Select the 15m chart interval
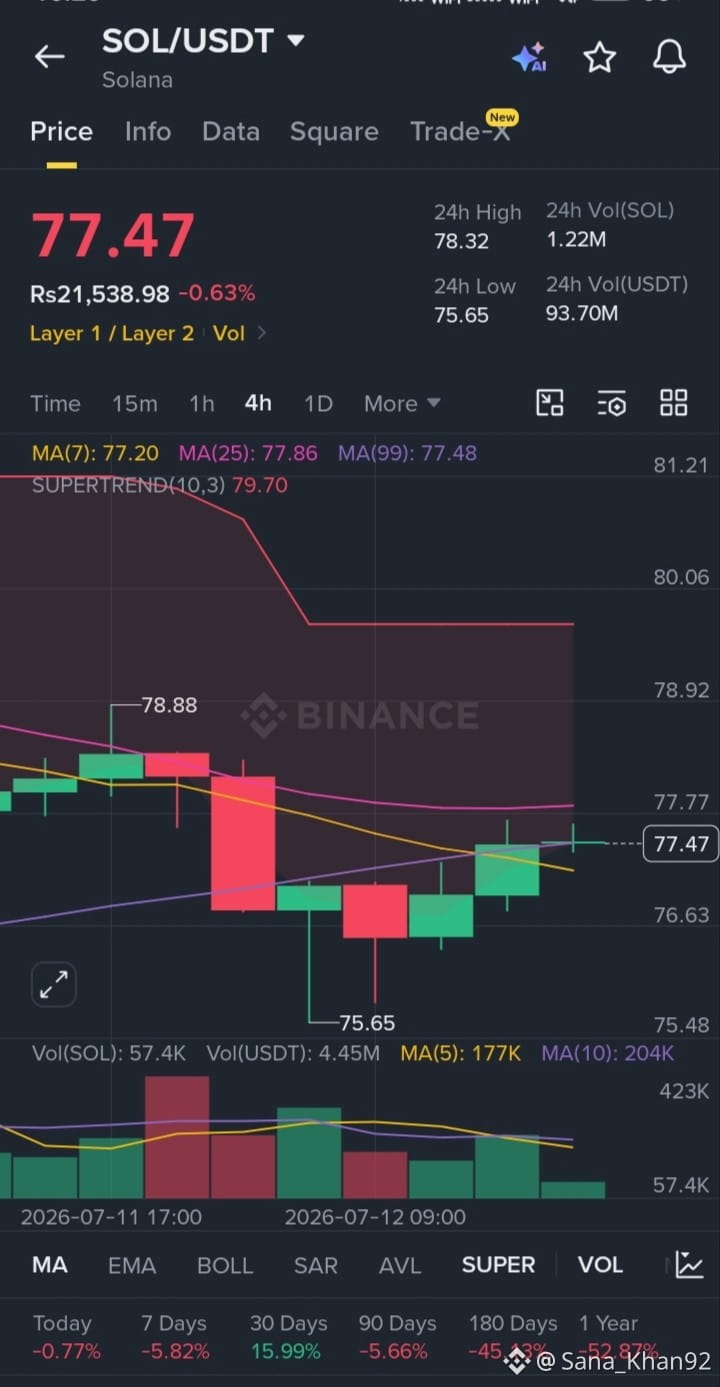The width and height of the screenshot is (720, 1387). pos(135,404)
